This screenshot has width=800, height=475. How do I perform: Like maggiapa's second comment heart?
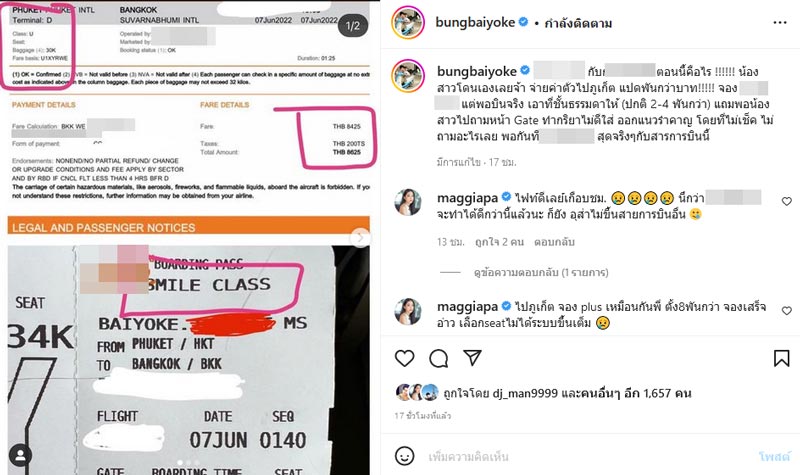coord(787,310)
